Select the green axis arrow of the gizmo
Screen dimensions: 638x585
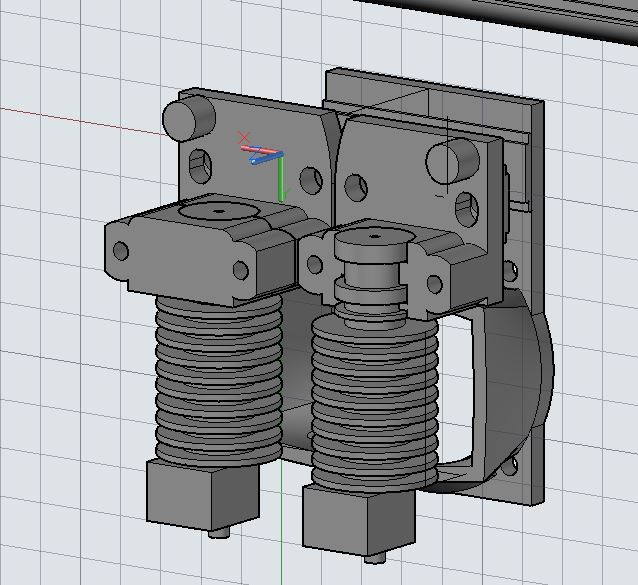point(282,180)
